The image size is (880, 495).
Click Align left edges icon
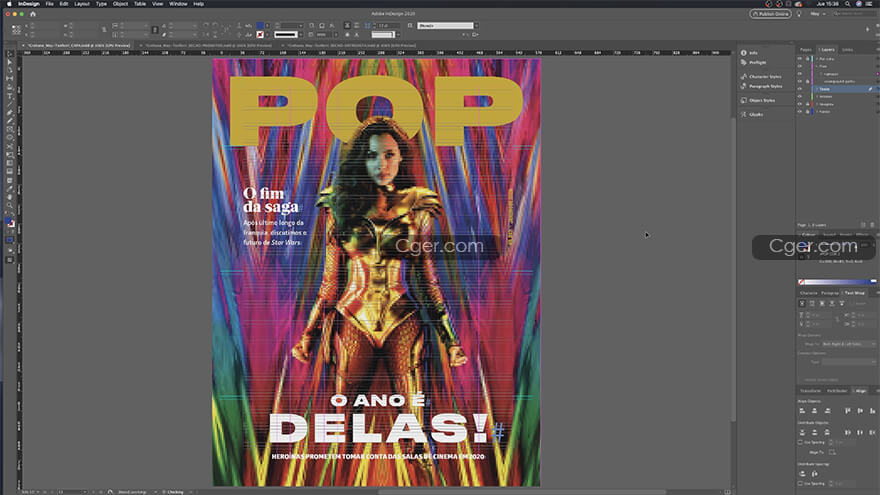(x=802, y=411)
